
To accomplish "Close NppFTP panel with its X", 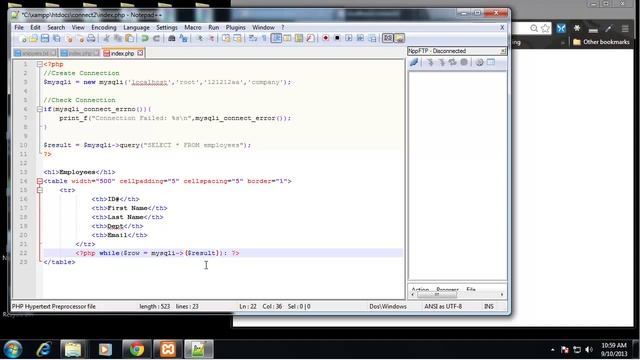I will tap(502, 51).
